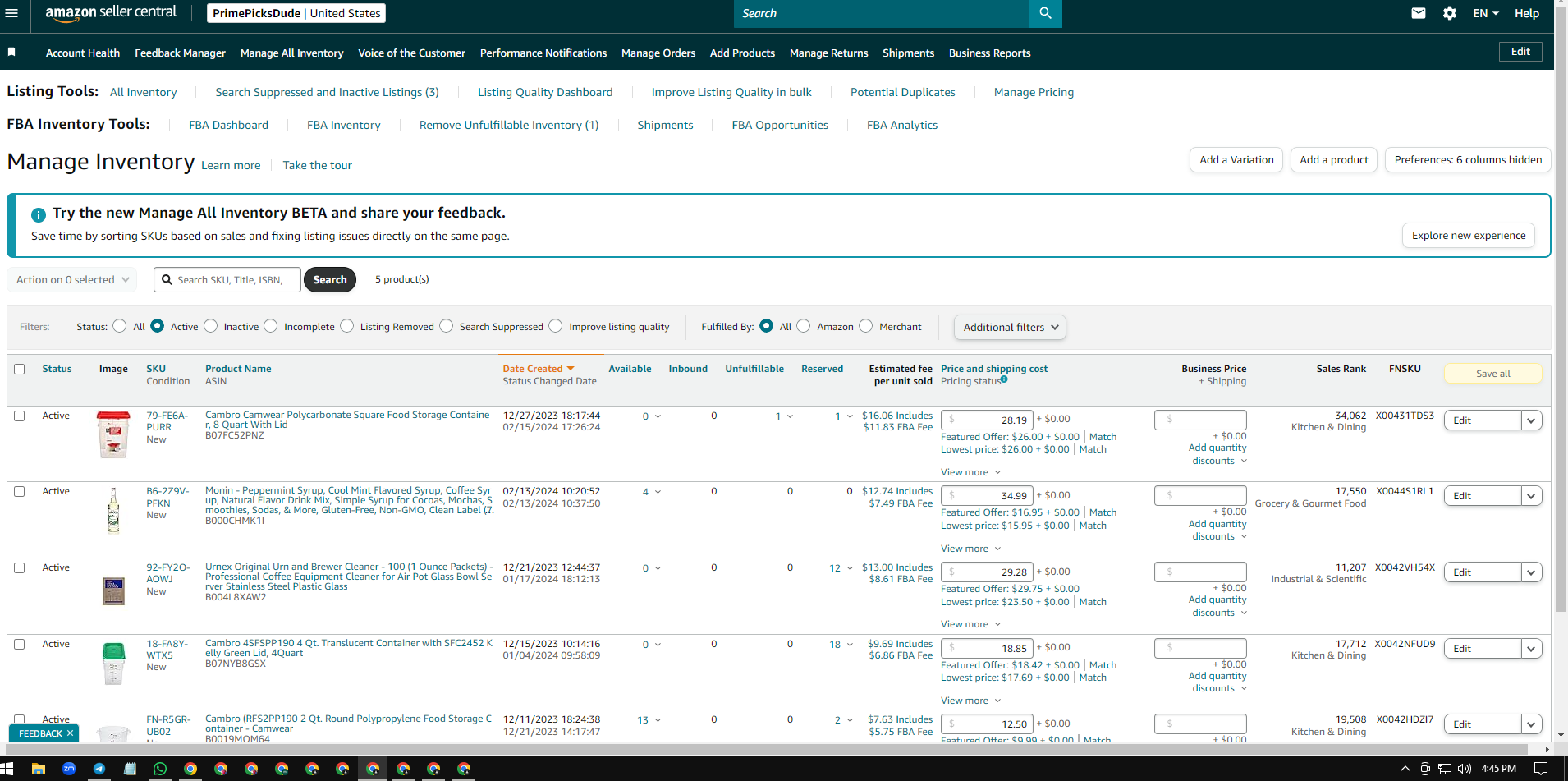Select the Search Suppressed status filter
This screenshot has height=781, width=1568.
click(x=447, y=326)
